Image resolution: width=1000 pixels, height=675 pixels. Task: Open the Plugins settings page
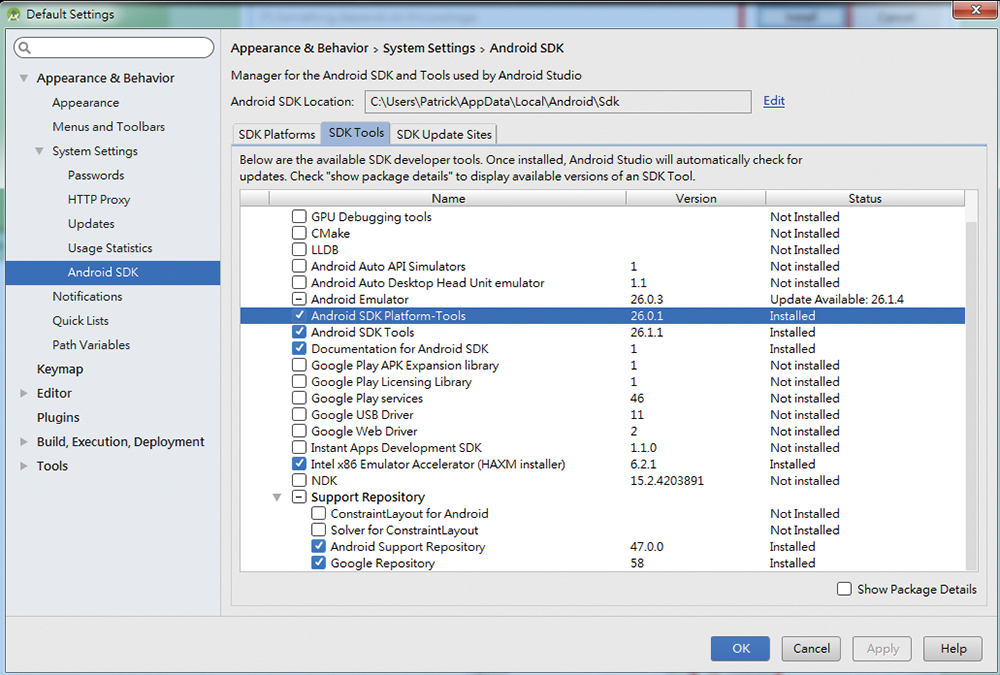[x=58, y=418]
